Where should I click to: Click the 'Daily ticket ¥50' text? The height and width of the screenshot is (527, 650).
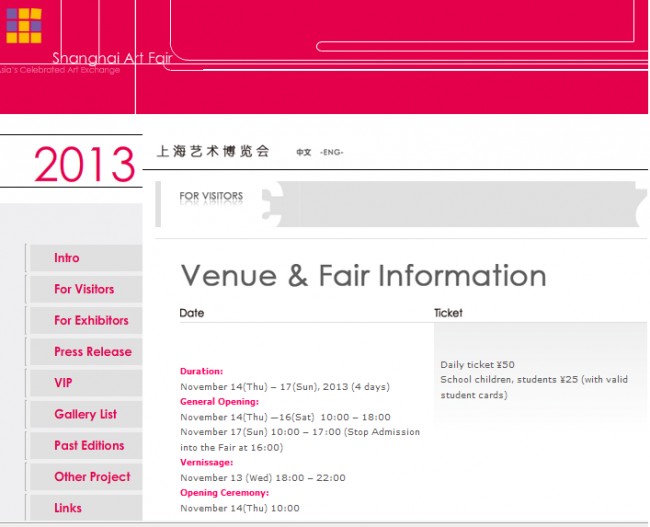tap(477, 365)
